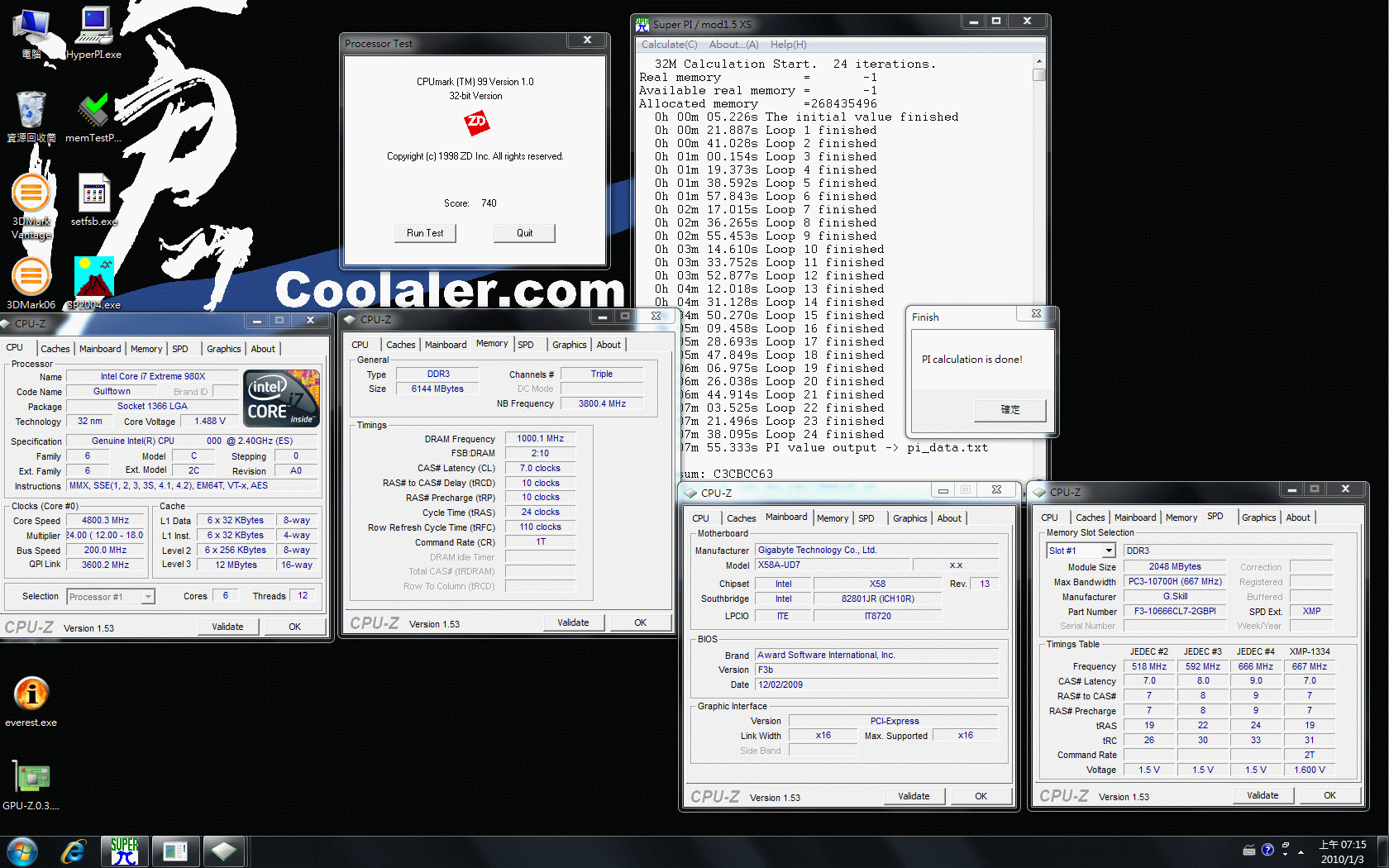Confirm the PI calculation done dialog
Screen dimensions: 1389x868
[x=1010, y=410]
